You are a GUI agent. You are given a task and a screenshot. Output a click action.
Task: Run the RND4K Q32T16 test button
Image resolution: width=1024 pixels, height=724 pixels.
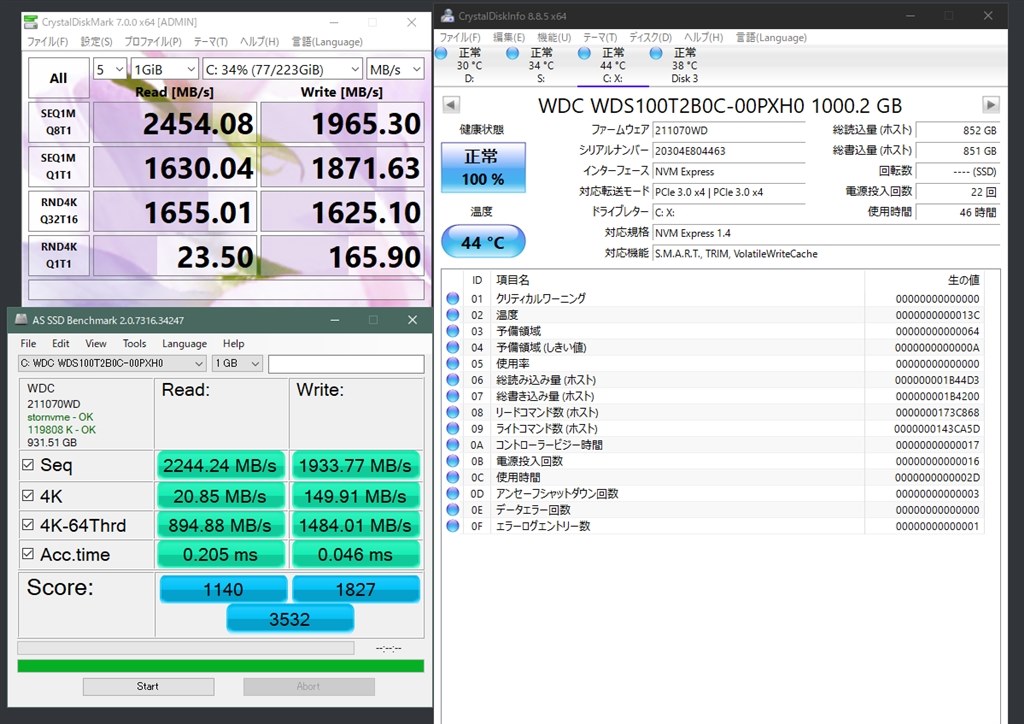[x=59, y=211]
